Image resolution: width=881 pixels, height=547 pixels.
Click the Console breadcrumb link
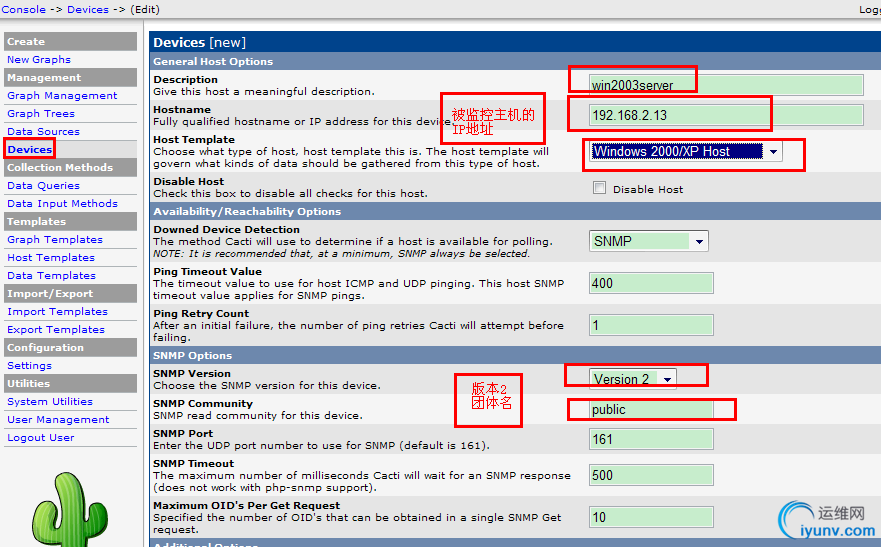(x=24, y=10)
